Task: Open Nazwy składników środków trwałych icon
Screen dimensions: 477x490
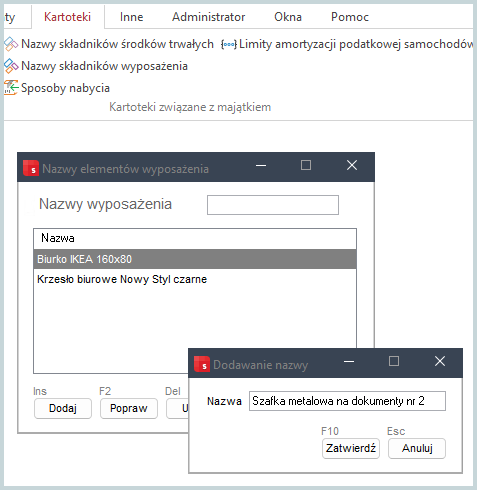Action: pos(11,44)
